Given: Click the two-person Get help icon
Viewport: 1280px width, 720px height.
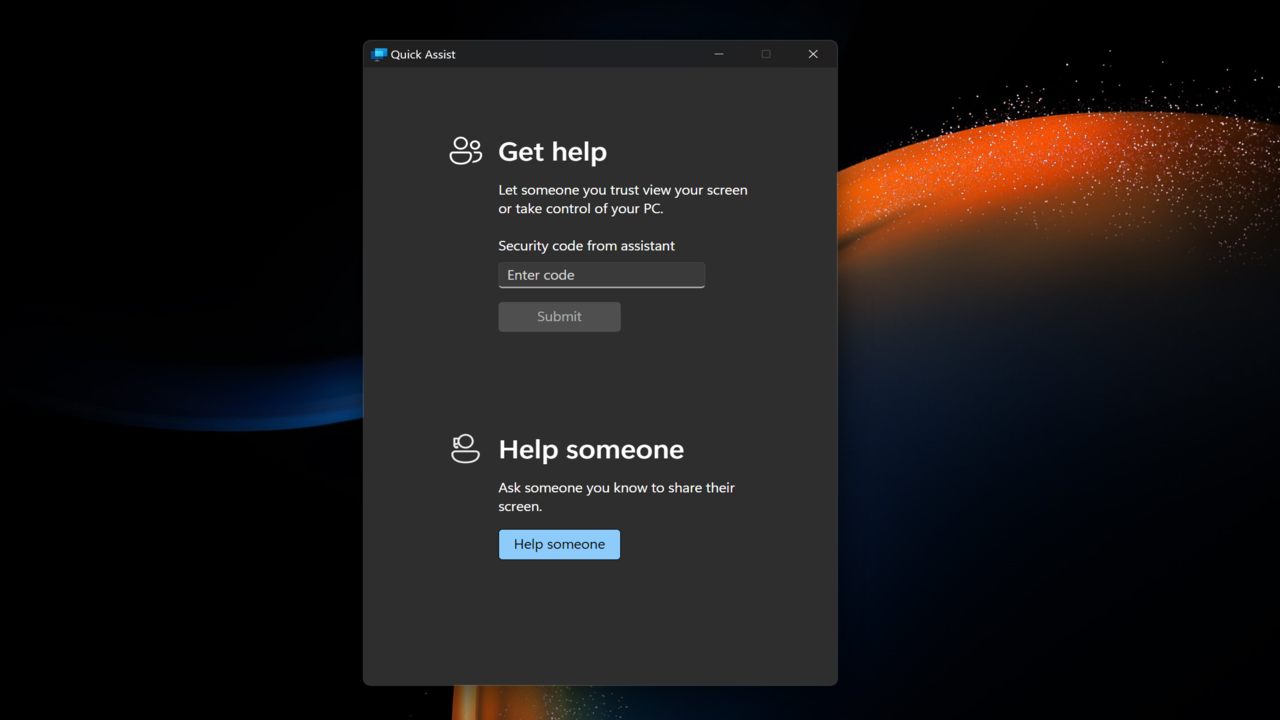Looking at the screenshot, I should 465,151.
